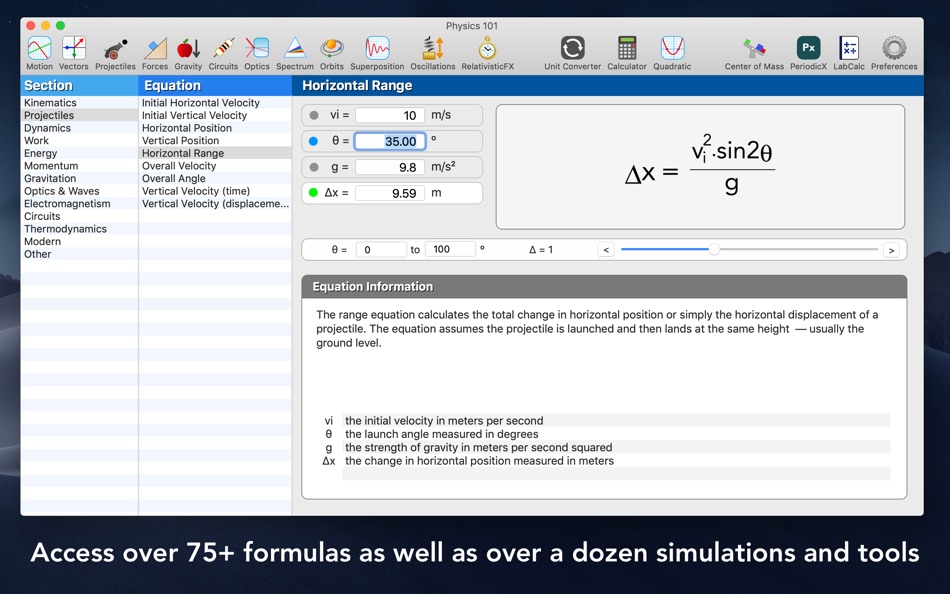Image resolution: width=950 pixels, height=594 pixels.
Task: Select the Circuits section in list
Action: tap(79, 216)
